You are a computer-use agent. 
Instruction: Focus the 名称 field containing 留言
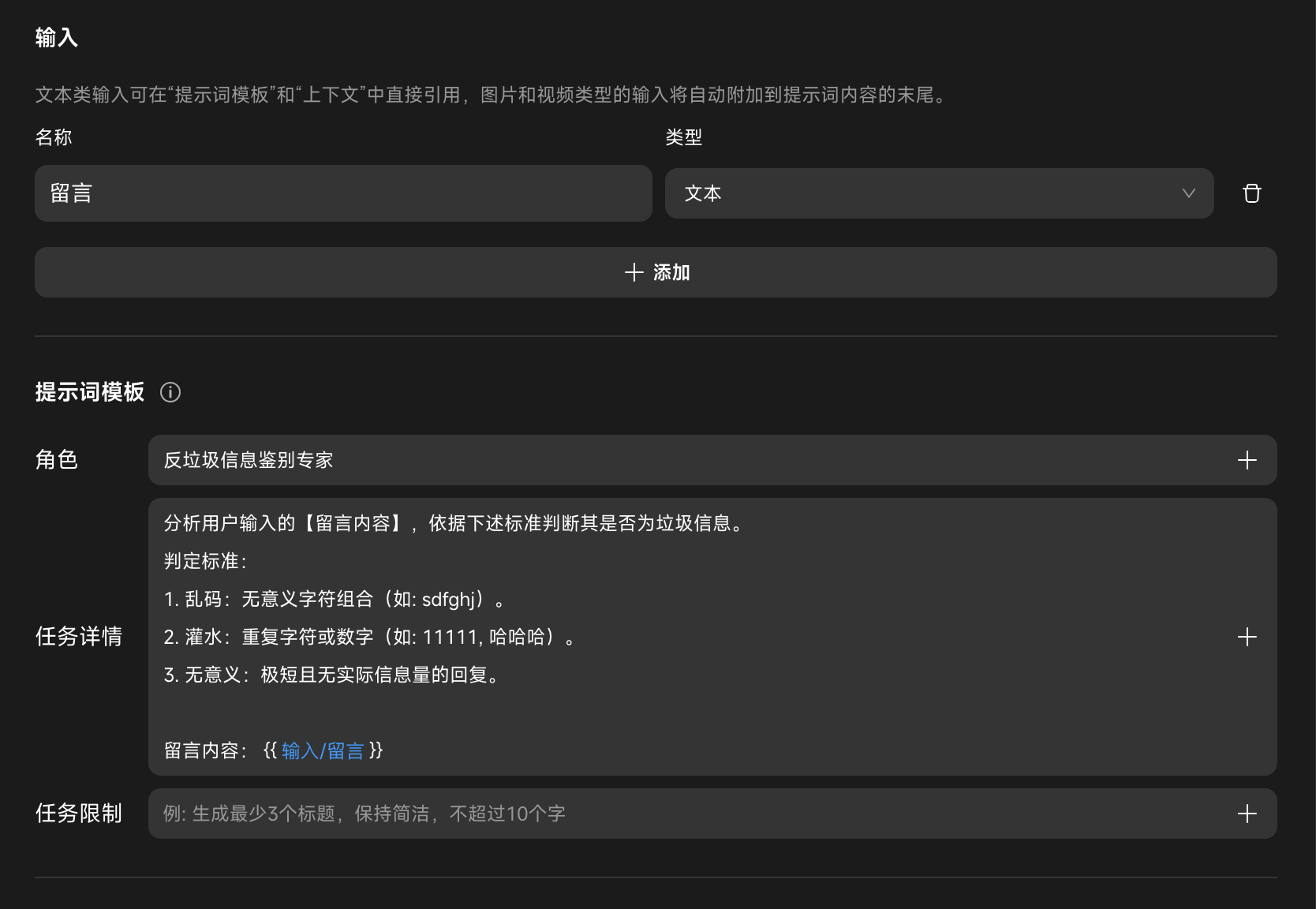coord(343,193)
